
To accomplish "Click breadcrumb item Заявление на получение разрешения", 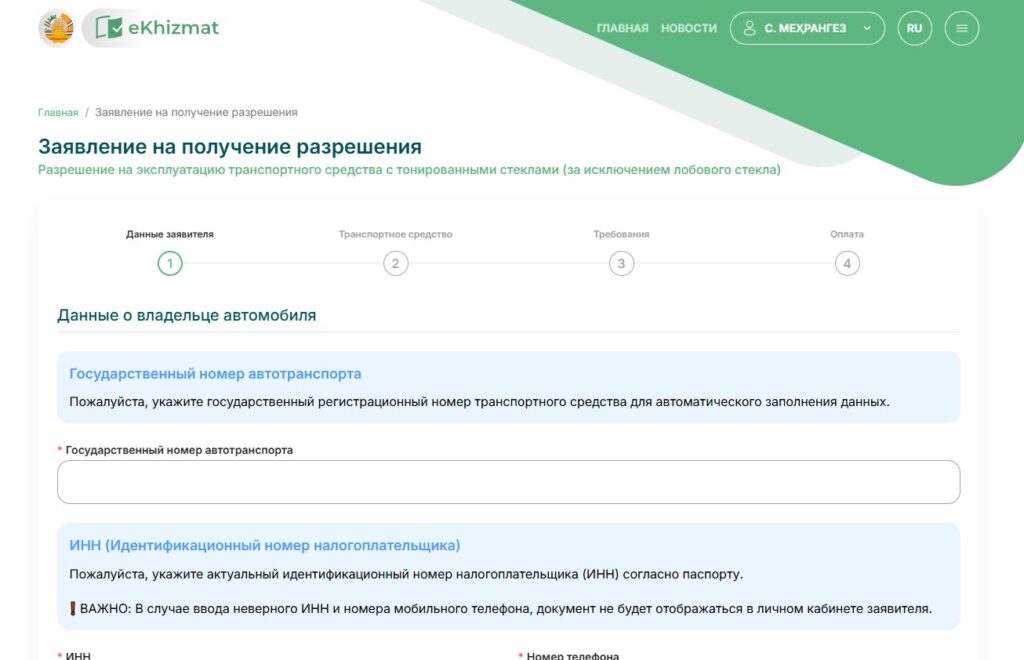I will tap(196, 113).
